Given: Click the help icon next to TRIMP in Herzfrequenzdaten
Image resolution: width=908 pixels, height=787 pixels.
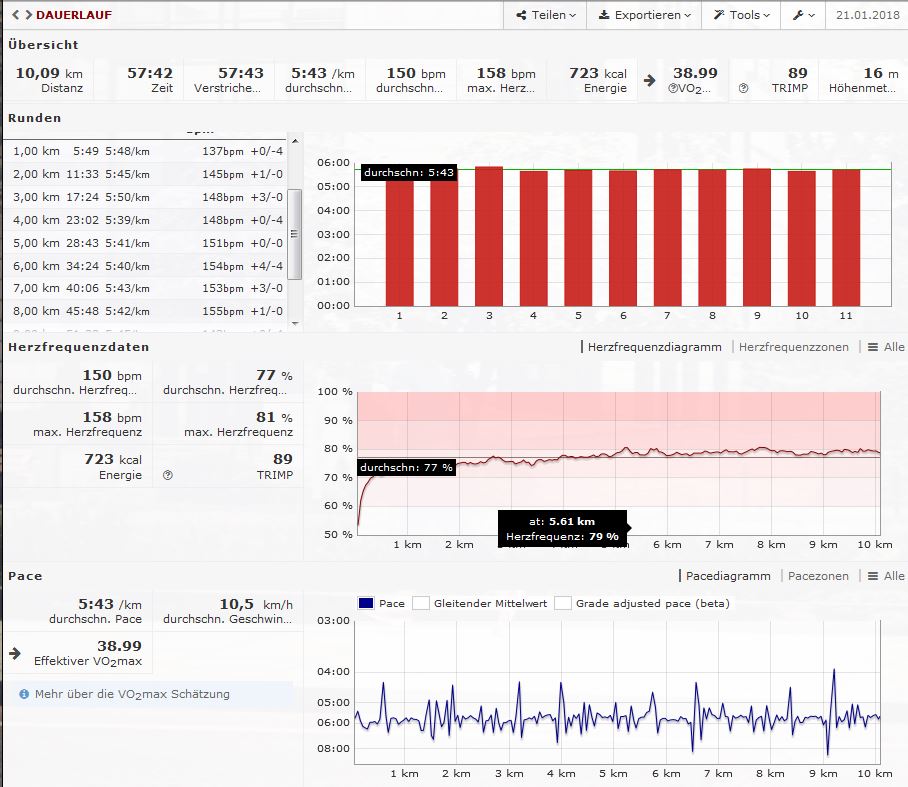Looking at the screenshot, I should (167, 476).
